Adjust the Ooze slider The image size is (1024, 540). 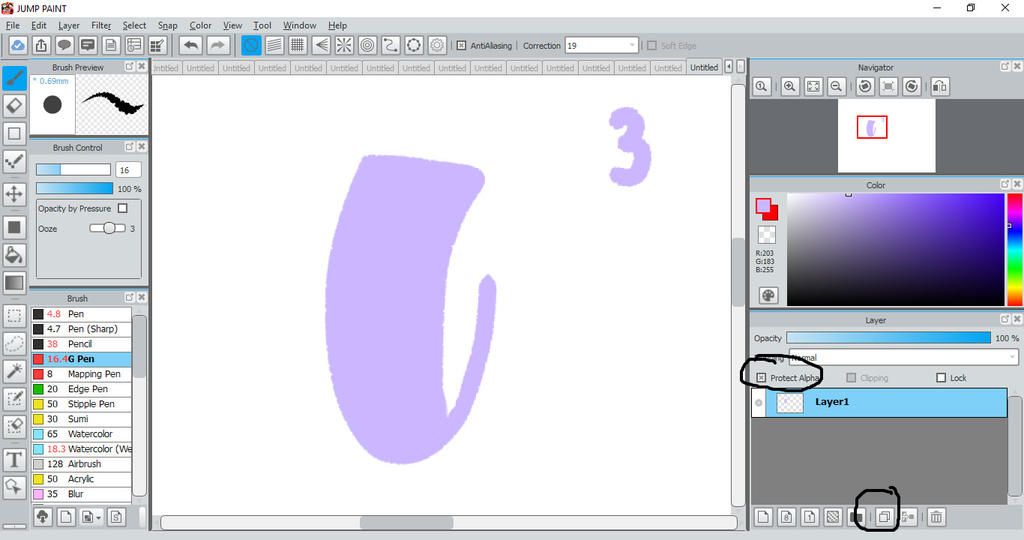(107, 228)
